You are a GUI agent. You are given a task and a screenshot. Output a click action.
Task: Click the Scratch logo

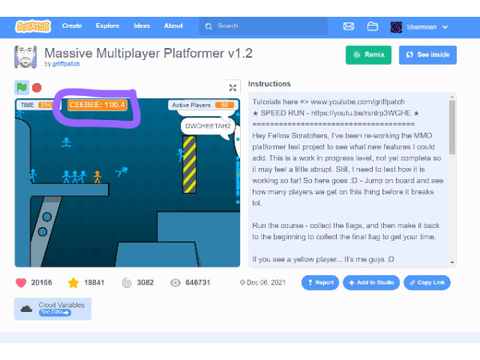click(x=33, y=26)
